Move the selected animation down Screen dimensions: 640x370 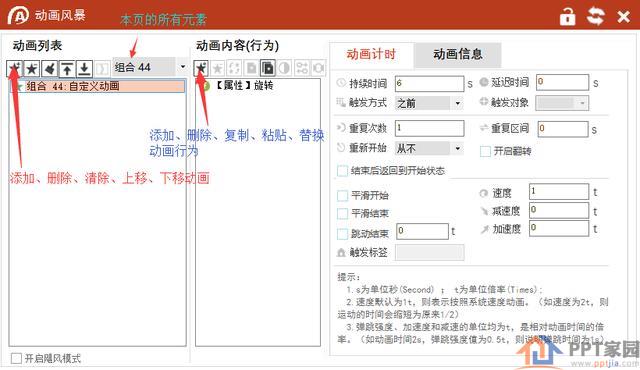tap(84, 68)
